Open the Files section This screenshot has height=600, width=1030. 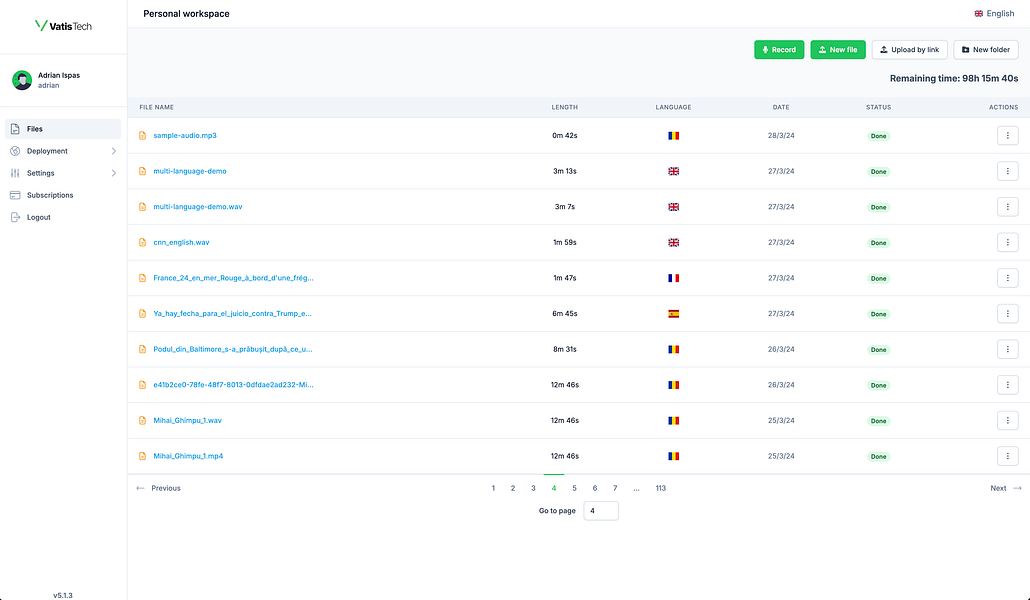point(63,129)
